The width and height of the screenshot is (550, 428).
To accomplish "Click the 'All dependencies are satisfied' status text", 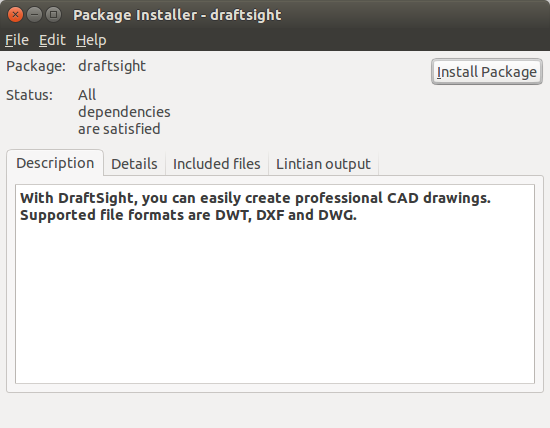I will pos(124,112).
